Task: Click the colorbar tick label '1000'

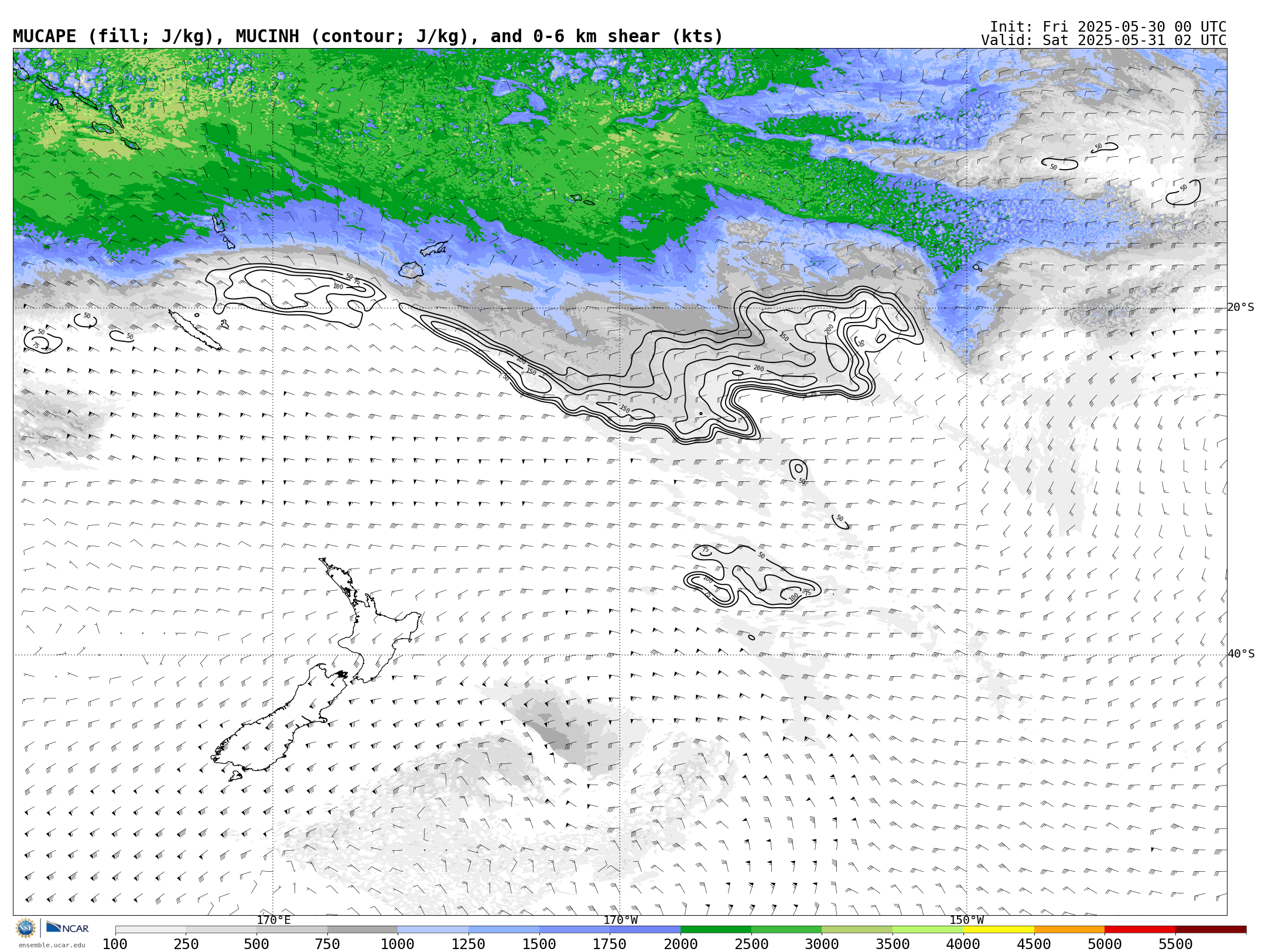Action: pyautogui.click(x=398, y=944)
